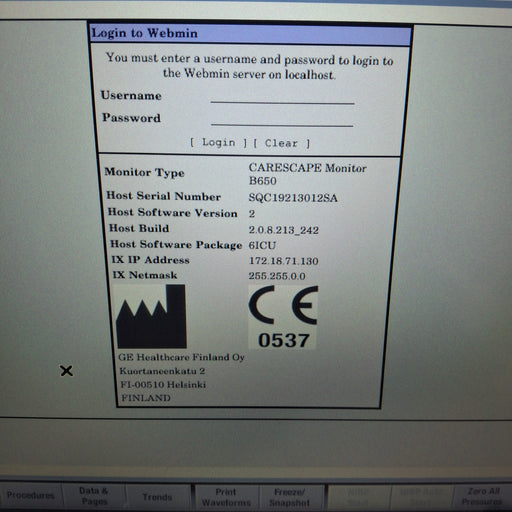Image resolution: width=512 pixels, height=512 pixels.
Task: Select the Print Waveforms key
Action: click(x=226, y=497)
